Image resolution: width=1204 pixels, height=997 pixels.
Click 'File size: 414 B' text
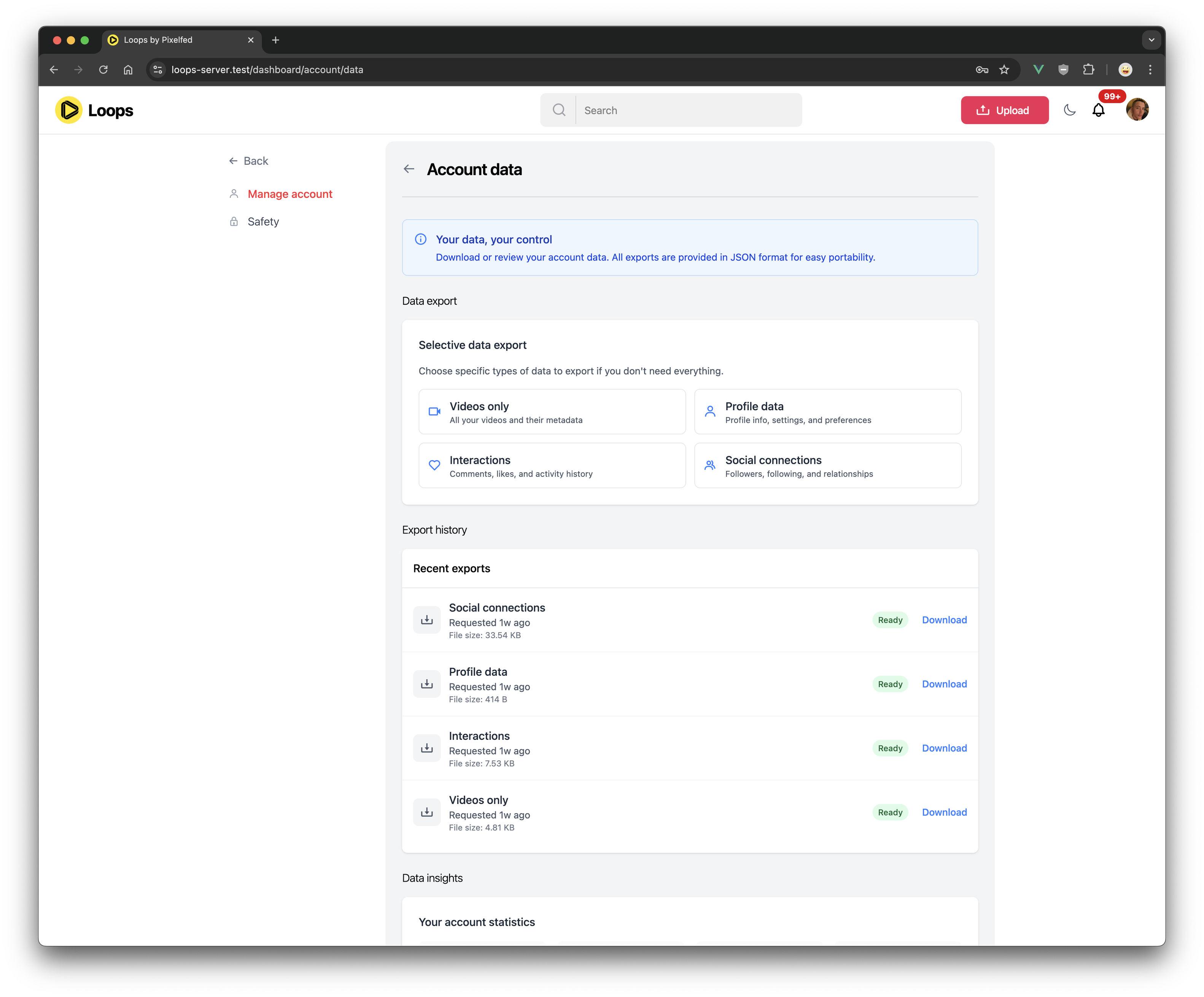pos(478,700)
